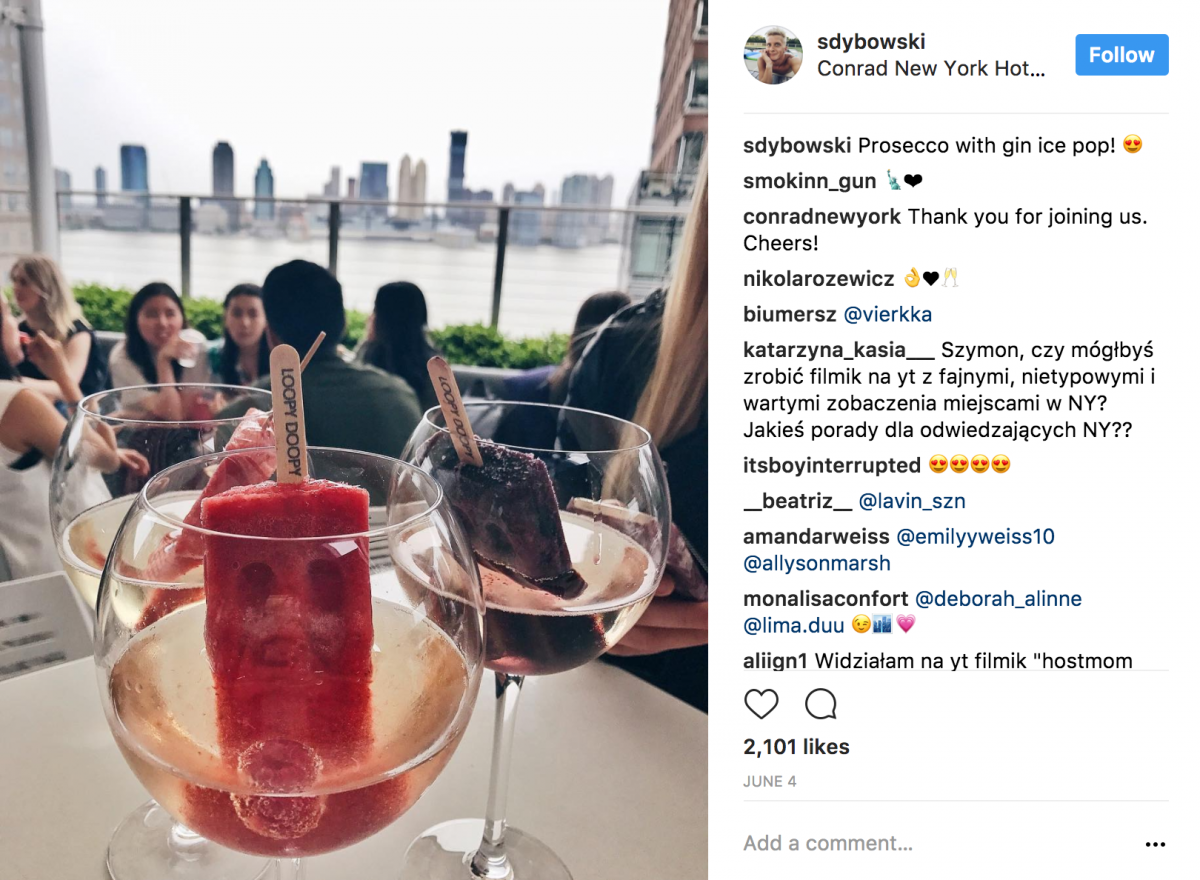Image resolution: width=1200 pixels, height=880 pixels.
Task: Open the Conrad New York Hotel location link
Action: [931, 69]
